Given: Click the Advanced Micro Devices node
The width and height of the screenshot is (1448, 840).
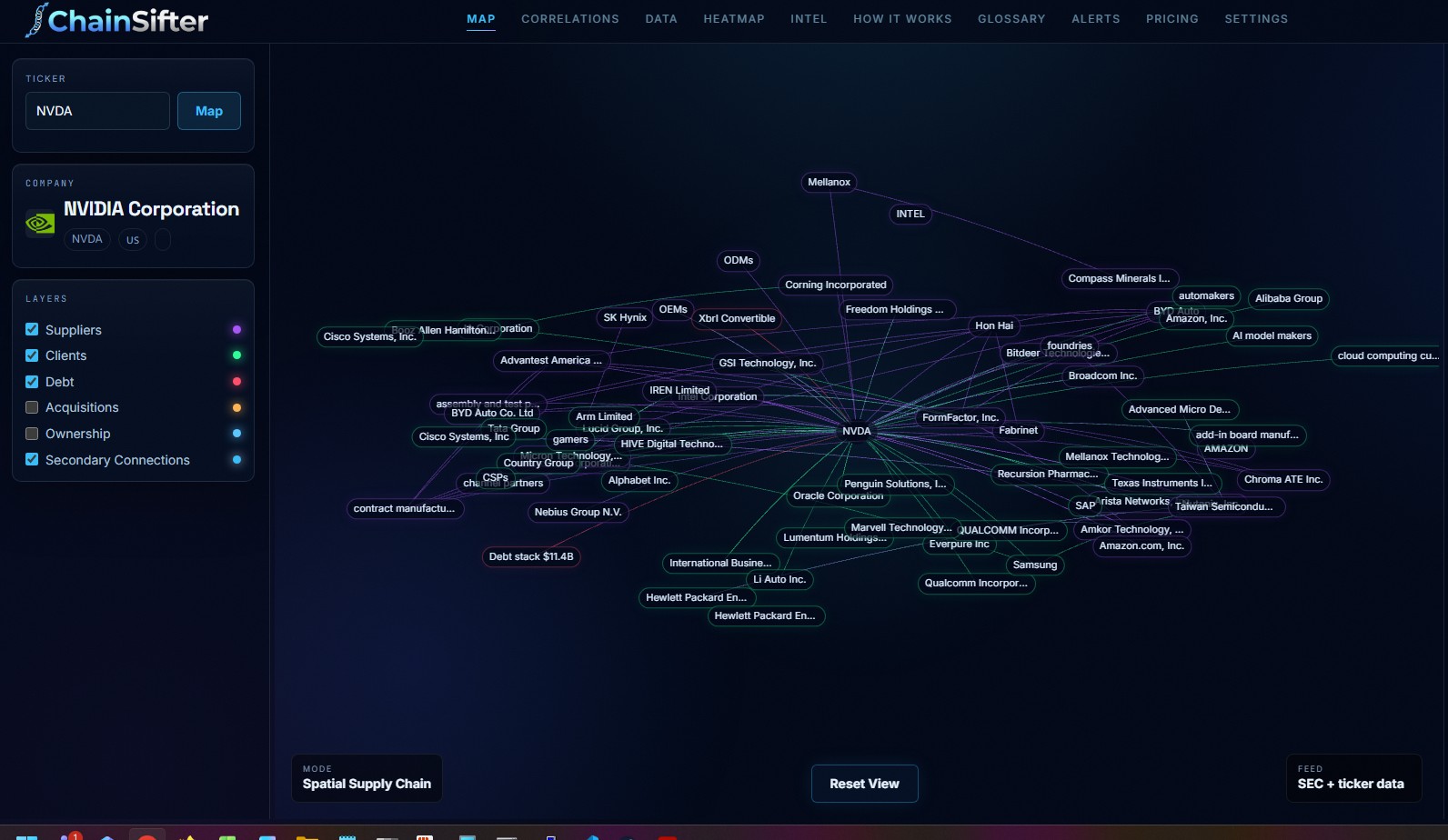Looking at the screenshot, I should pos(1180,409).
